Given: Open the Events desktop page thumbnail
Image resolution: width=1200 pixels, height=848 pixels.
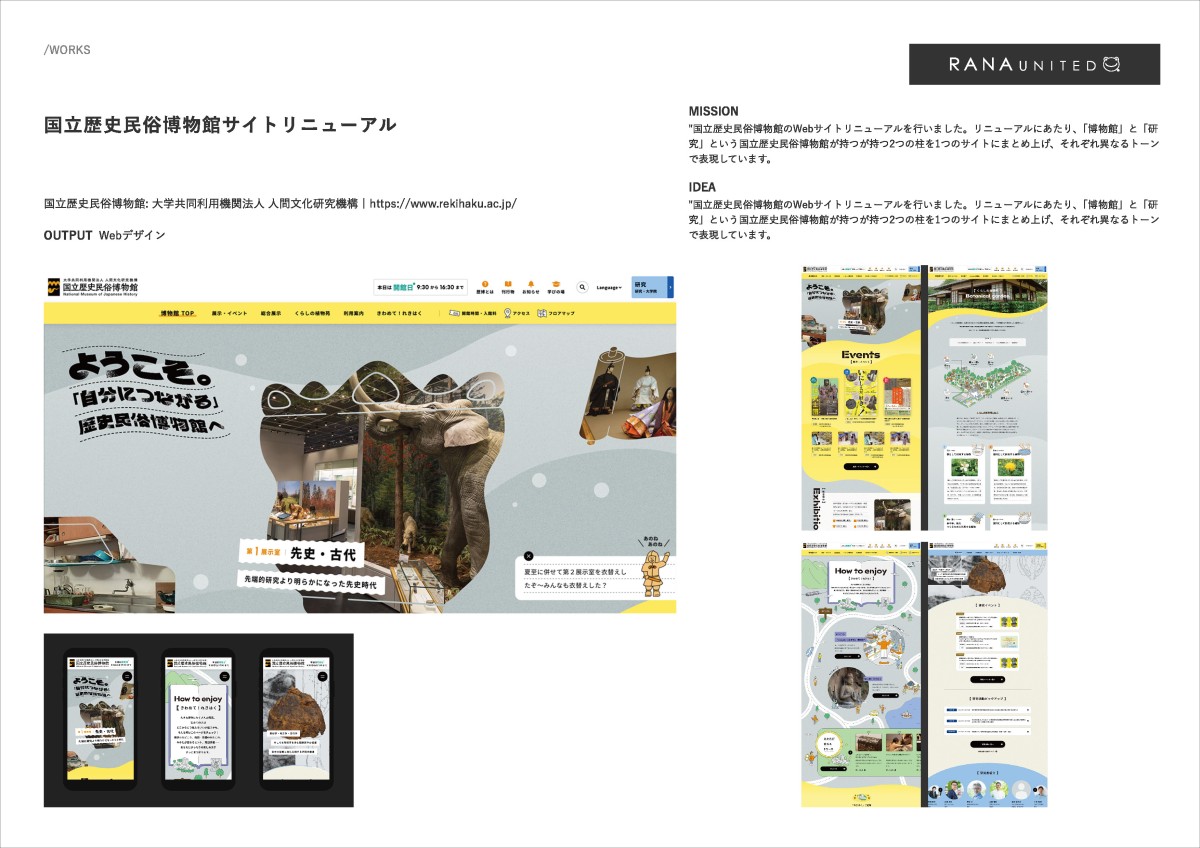Looking at the screenshot, I should click(x=860, y=397).
